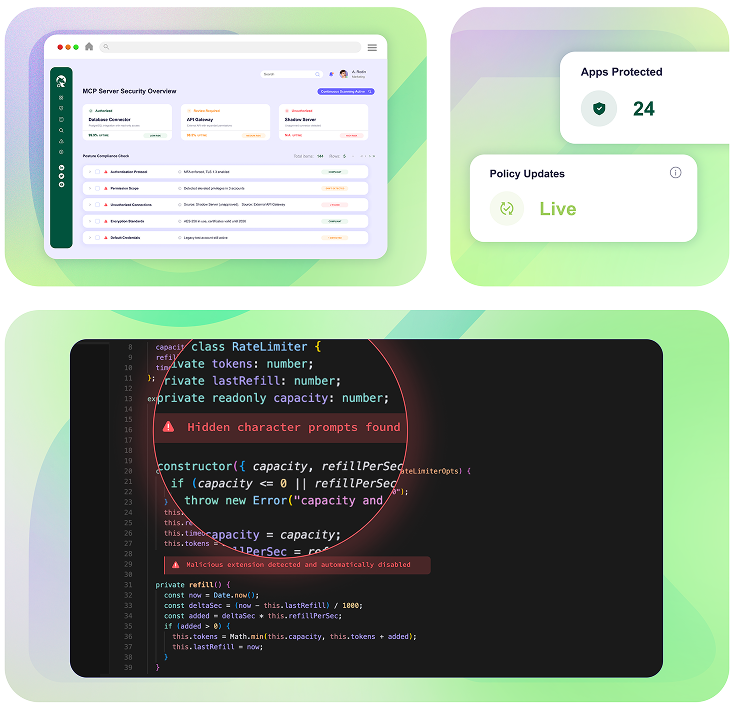Viewport: 734px width, 711px height.
Task: Click the magnifier icon in green sidebar
Action: pyautogui.click(x=61, y=130)
